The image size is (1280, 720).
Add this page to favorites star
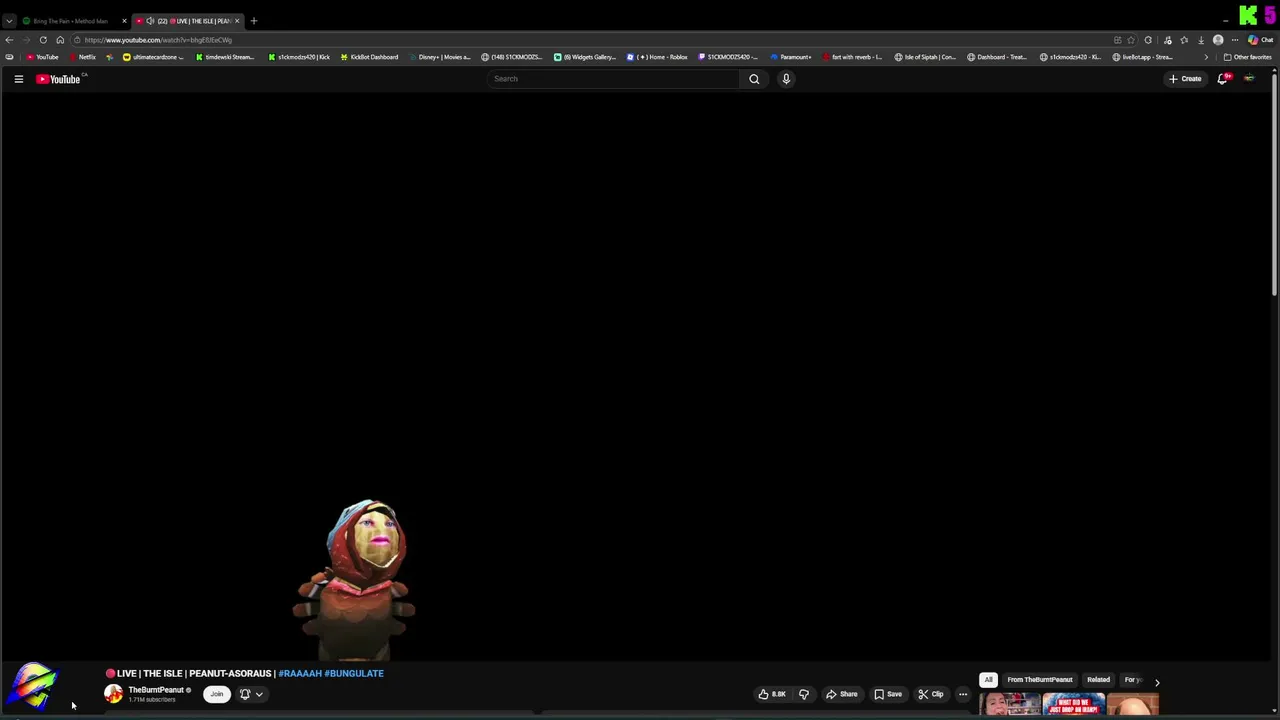[1131, 40]
